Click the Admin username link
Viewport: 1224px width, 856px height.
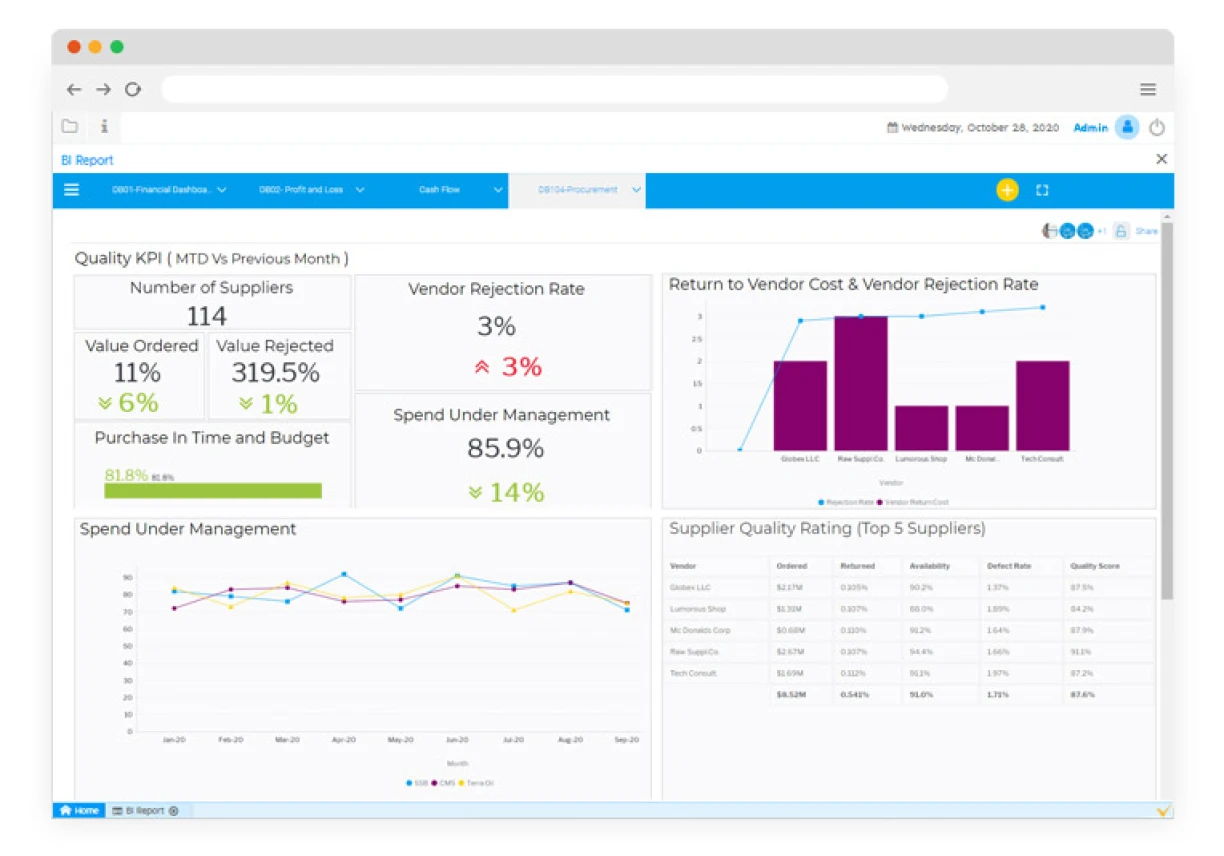click(1090, 128)
